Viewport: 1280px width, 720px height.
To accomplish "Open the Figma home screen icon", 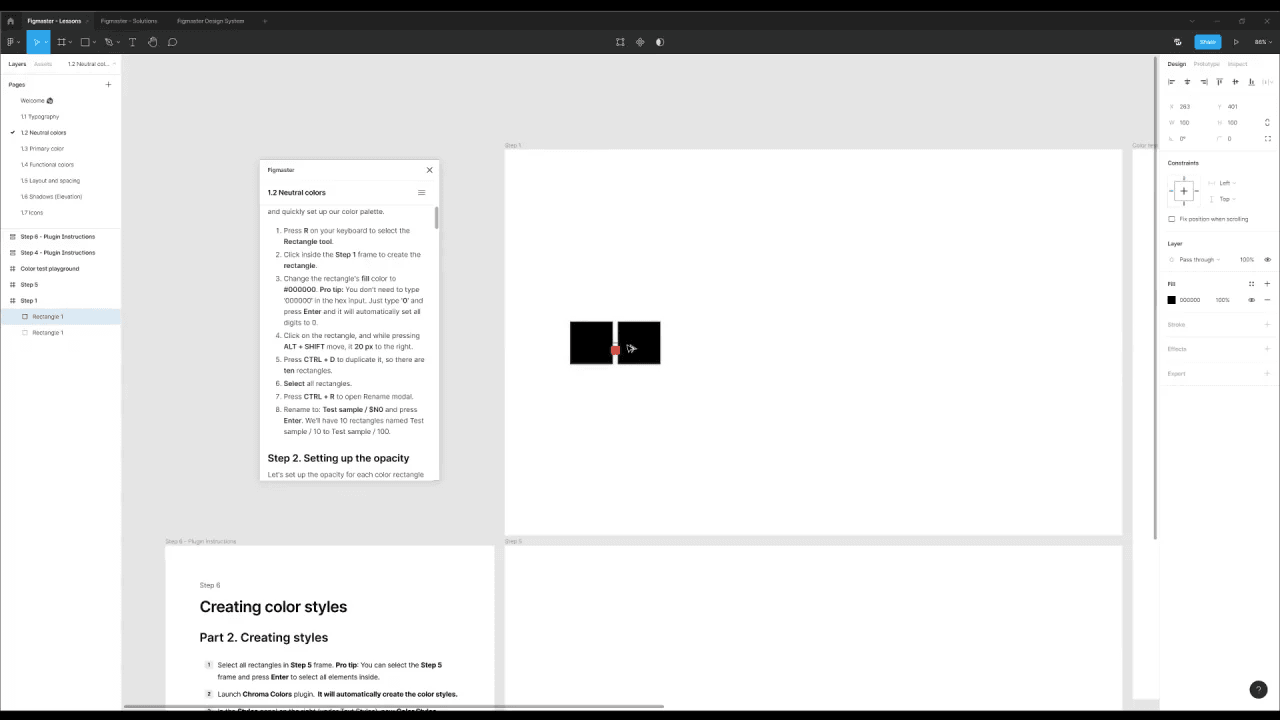I will coord(10,21).
